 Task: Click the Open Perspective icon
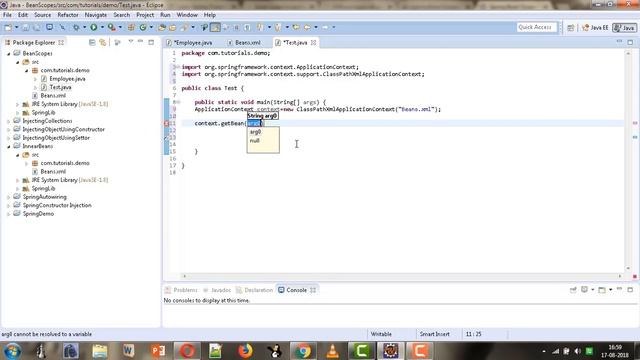[x=571, y=27]
